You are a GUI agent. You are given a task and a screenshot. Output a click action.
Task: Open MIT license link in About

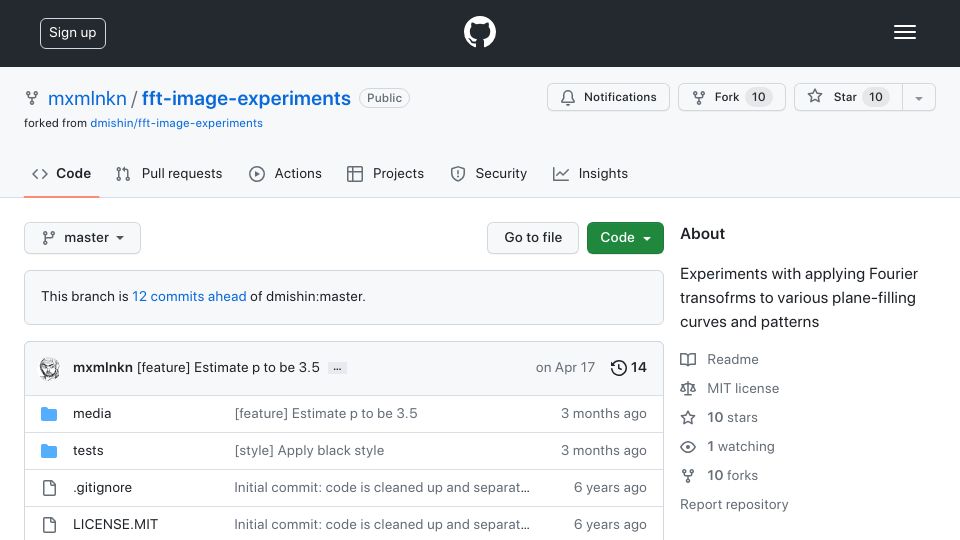click(730, 389)
